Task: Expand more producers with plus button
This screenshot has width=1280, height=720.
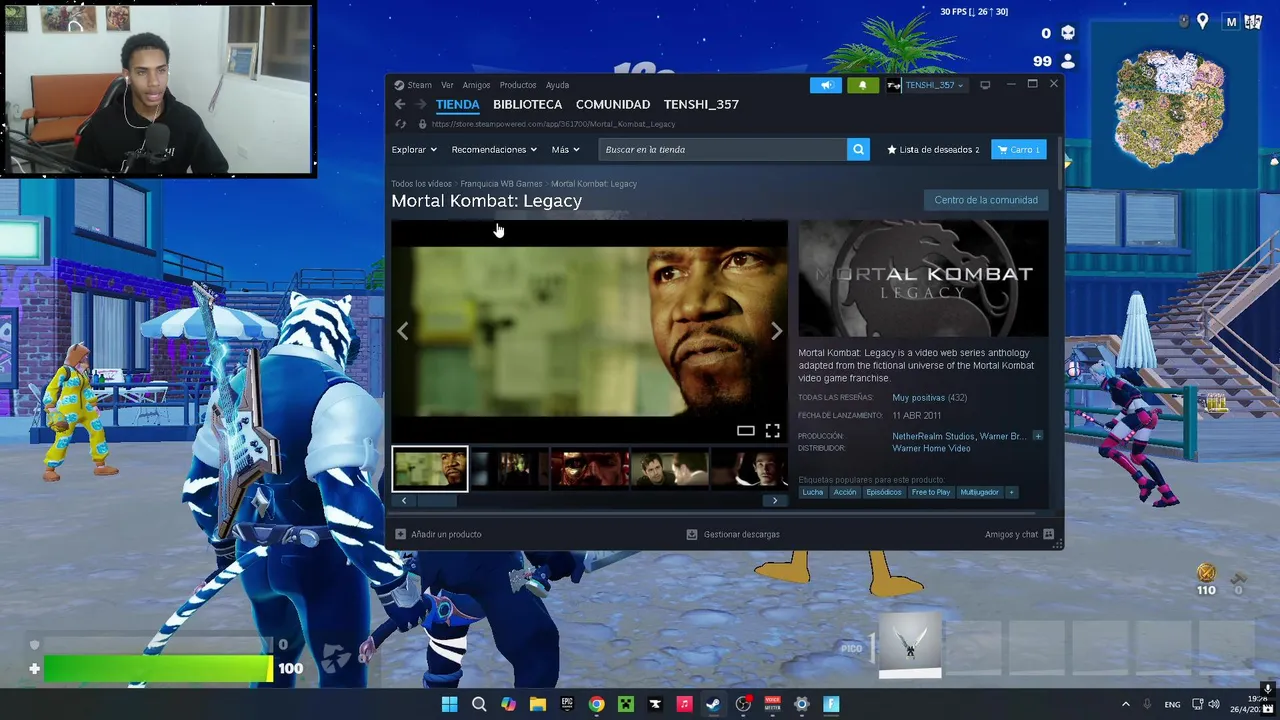Action: tap(1037, 436)
